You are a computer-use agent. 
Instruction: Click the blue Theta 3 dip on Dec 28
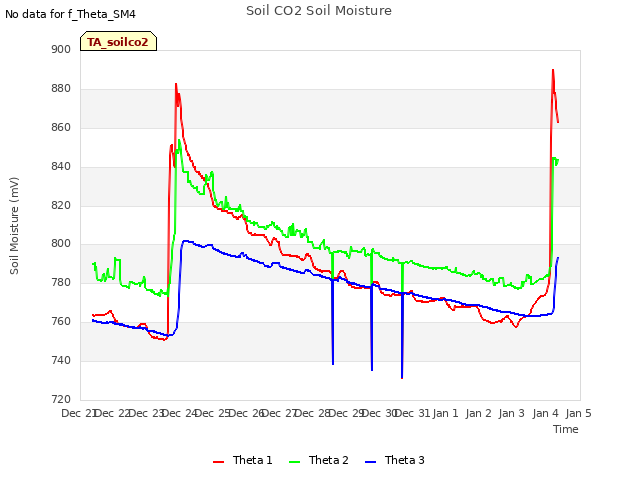pos(333,363)
